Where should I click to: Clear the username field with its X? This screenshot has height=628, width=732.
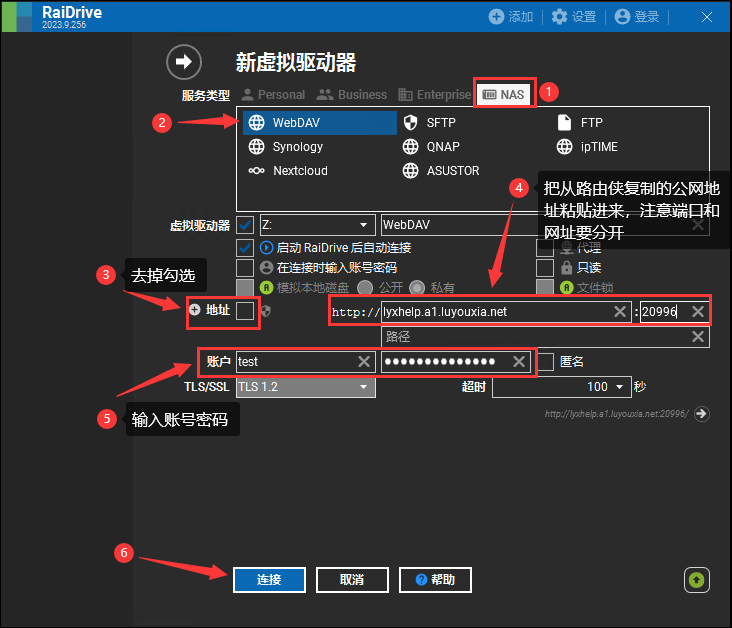click(364, 361)
